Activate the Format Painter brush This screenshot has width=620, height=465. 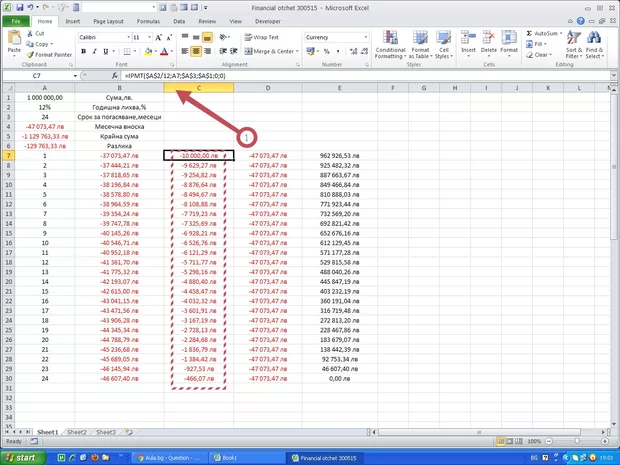pyautogui.click(x=30, y=54)
